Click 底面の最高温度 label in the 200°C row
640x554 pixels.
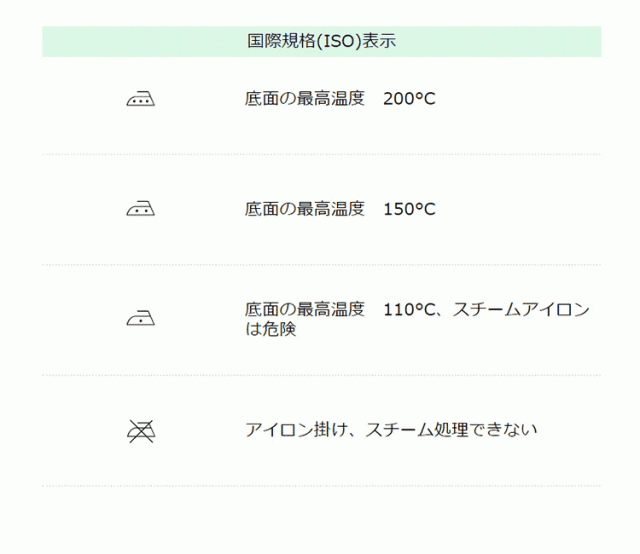pos(305,99)
